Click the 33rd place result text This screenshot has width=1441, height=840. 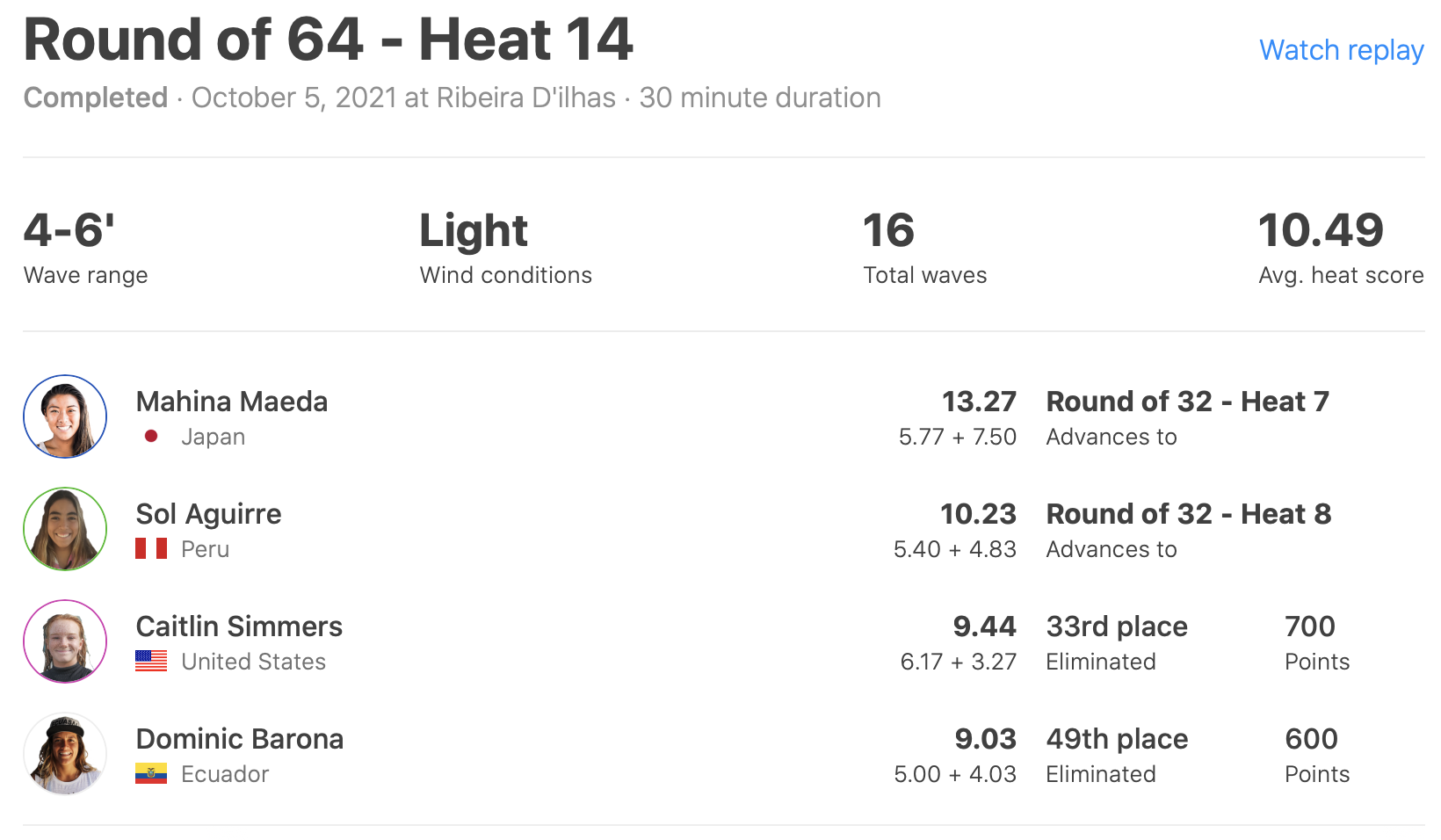(1117, 626)
